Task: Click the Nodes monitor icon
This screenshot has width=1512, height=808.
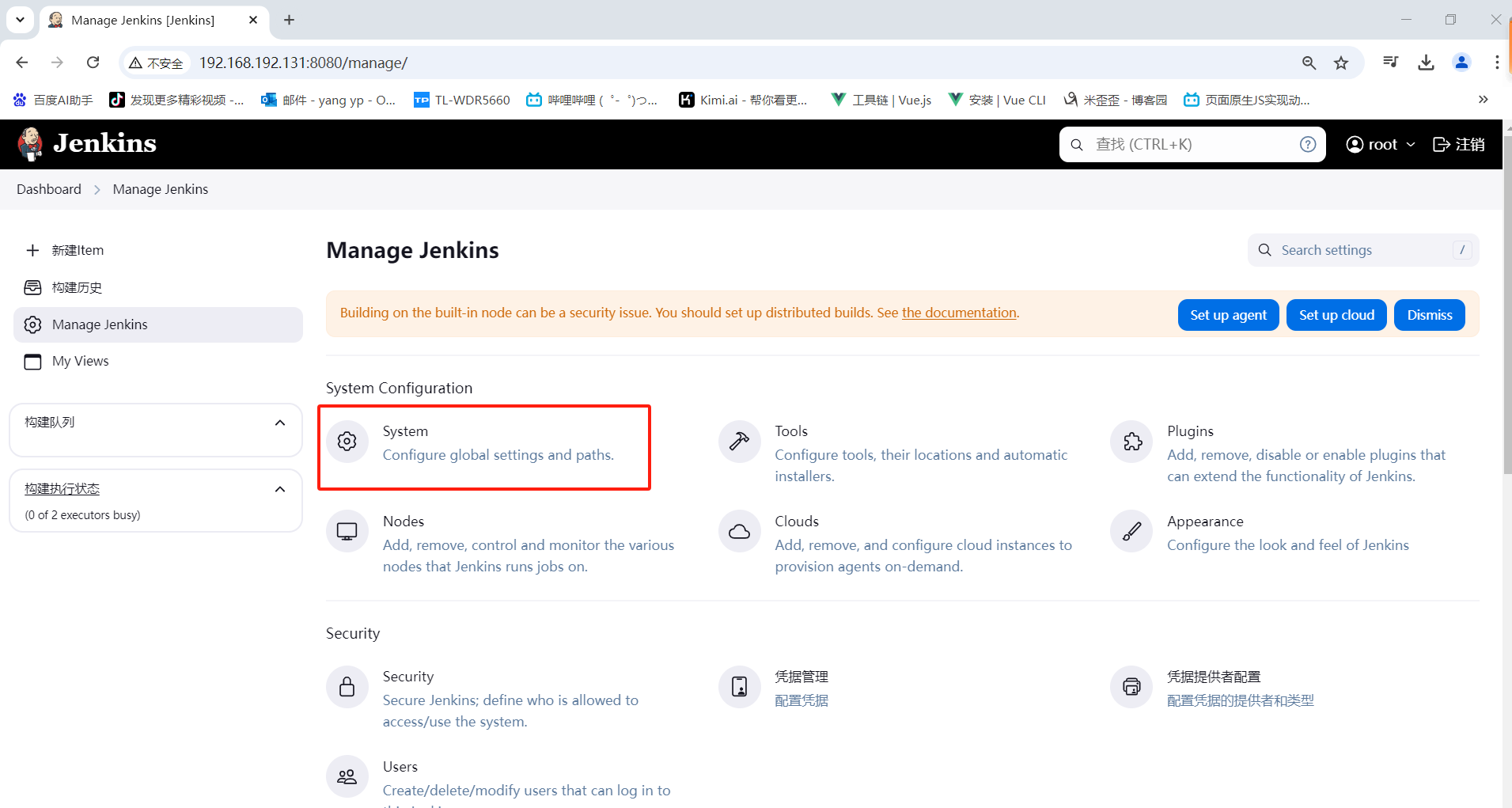Action: tap(347, 532)
